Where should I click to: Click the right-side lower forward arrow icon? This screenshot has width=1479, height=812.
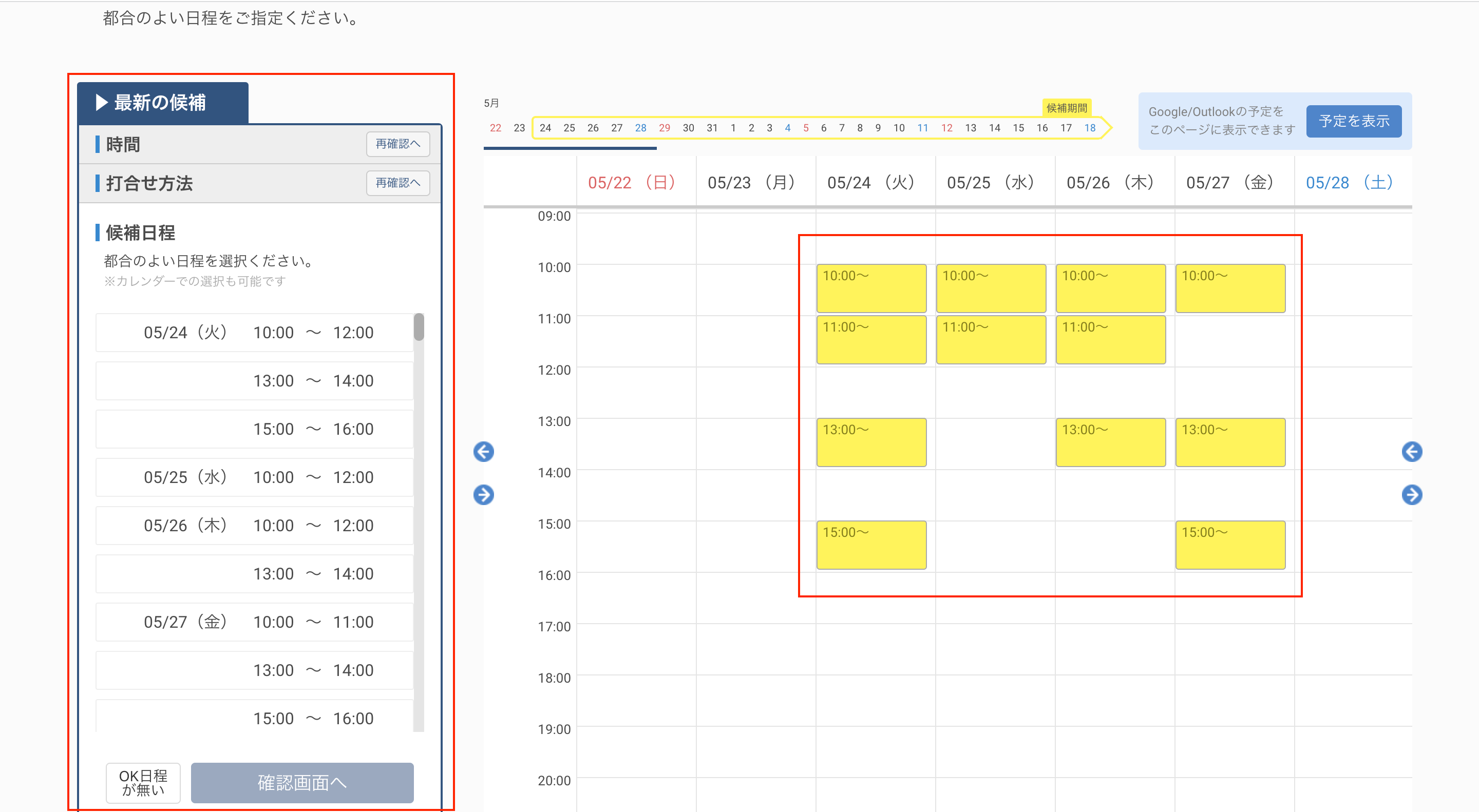pyautogui.click(x=1411, y=495)
